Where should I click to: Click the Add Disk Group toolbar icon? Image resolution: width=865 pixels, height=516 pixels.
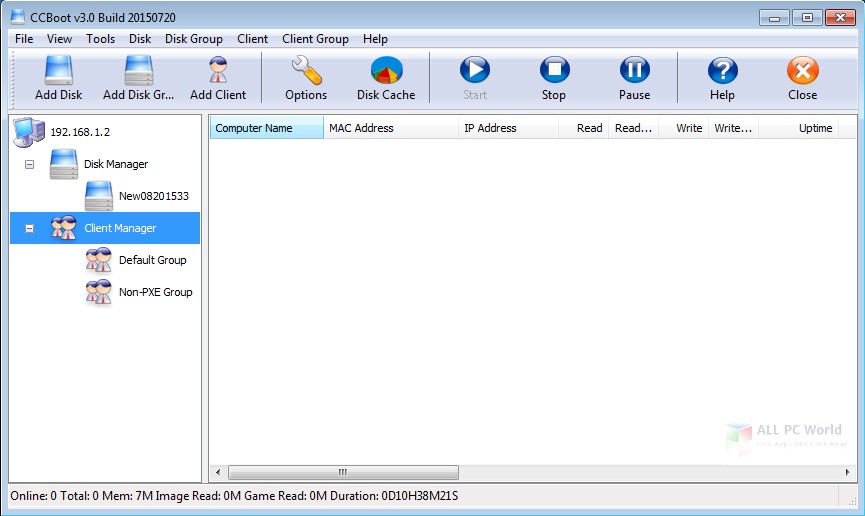point(138,71)
